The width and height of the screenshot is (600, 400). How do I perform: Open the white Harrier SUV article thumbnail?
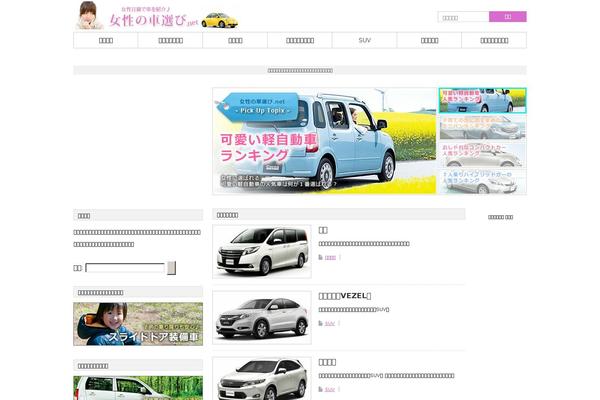point(262,379)
